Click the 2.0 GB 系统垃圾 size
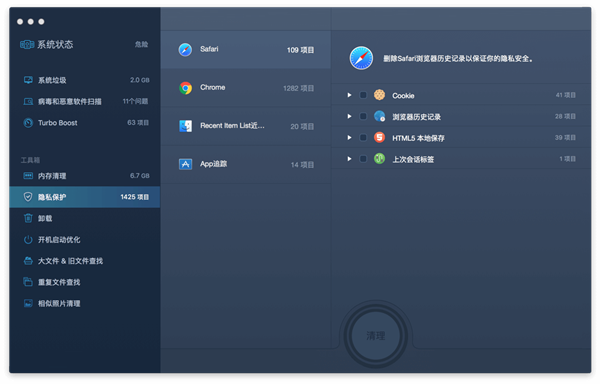Screen dimensions: 600x384 tap(140, 80)
